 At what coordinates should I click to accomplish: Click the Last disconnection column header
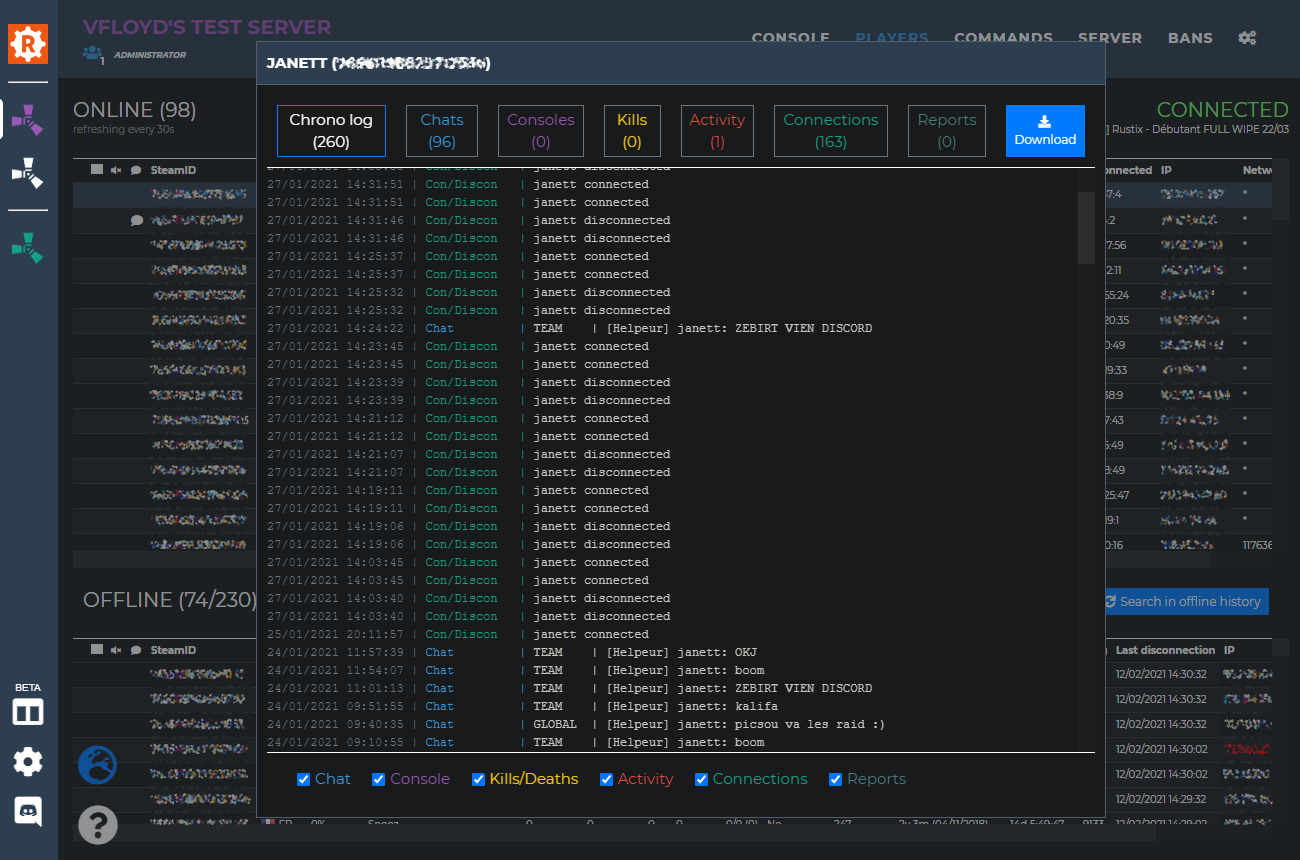[x=1165, y=650]
